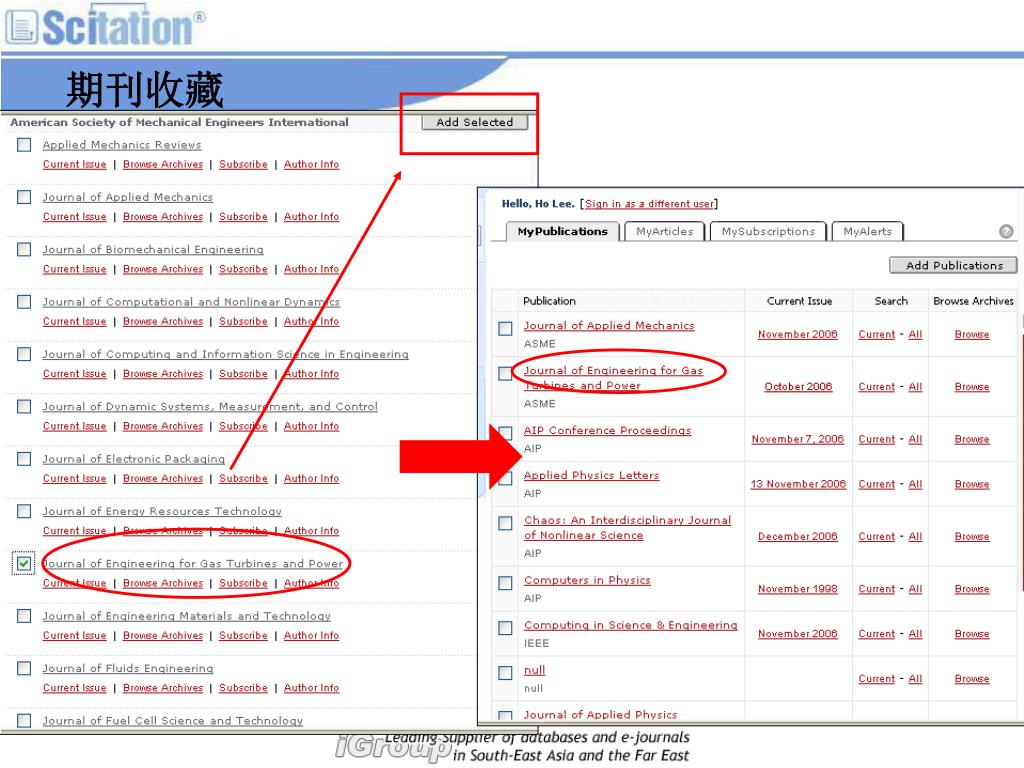Switch to the MyAlerts tab
Screen dimensions: 1024x768
(867, 231)
